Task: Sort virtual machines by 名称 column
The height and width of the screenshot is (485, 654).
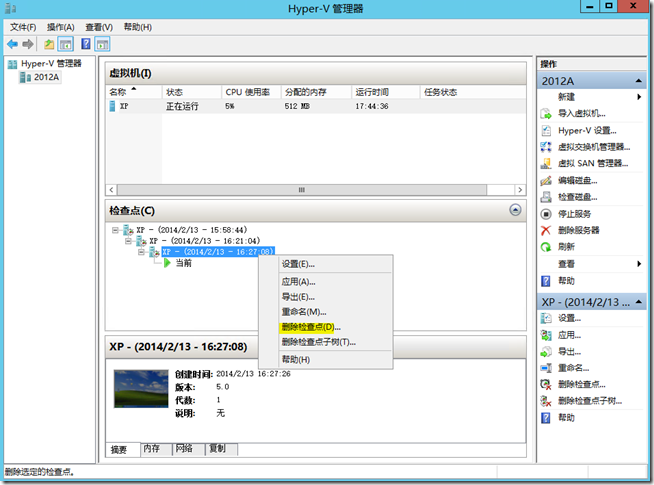Action: click(x=134, y=92)
